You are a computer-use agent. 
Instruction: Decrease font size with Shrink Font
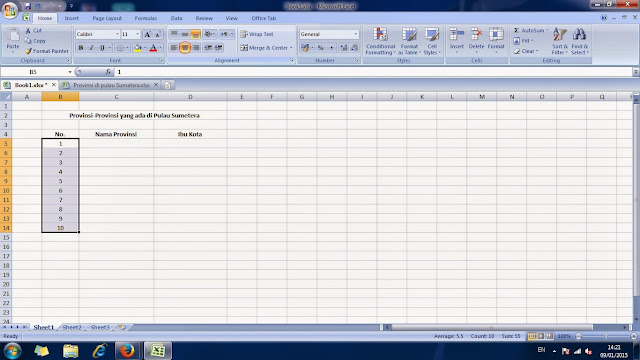coord(158,34)
